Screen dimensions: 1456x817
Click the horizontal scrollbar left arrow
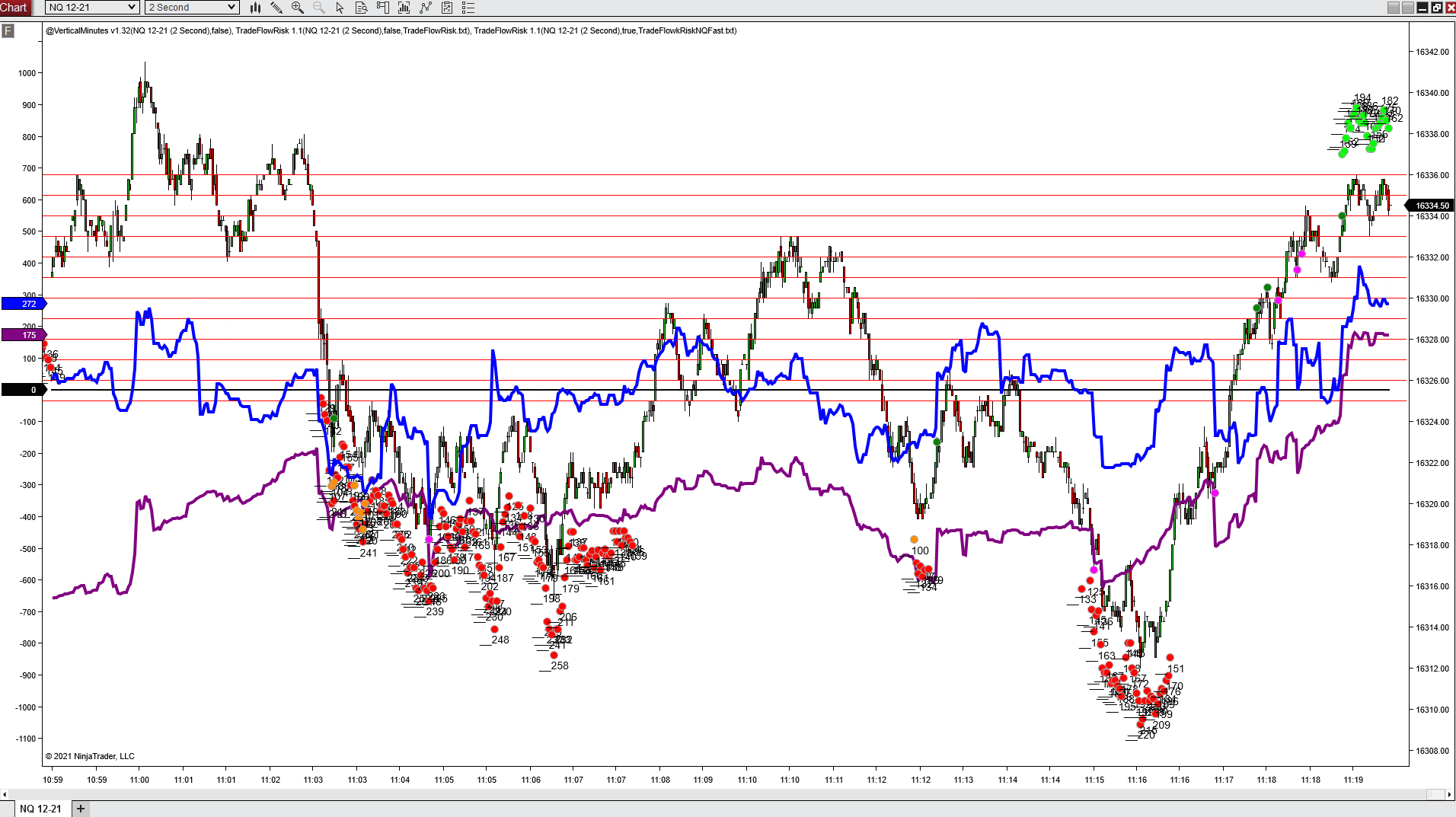5,794
